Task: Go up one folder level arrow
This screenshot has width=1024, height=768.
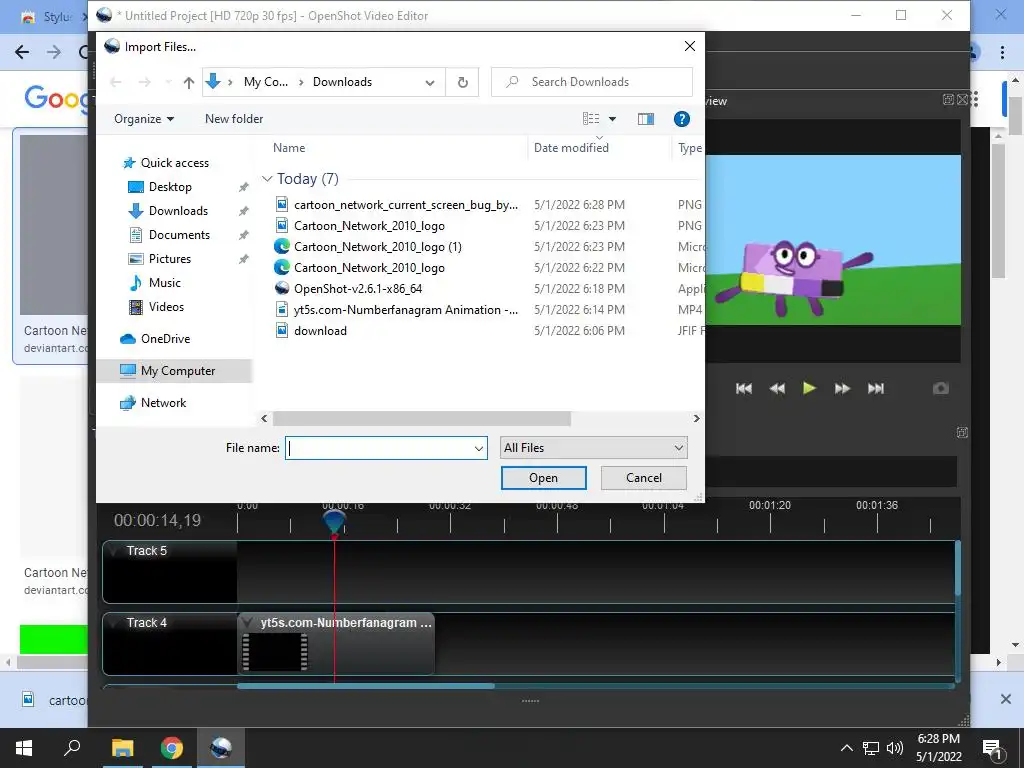Action: click(x=189, y=82)
